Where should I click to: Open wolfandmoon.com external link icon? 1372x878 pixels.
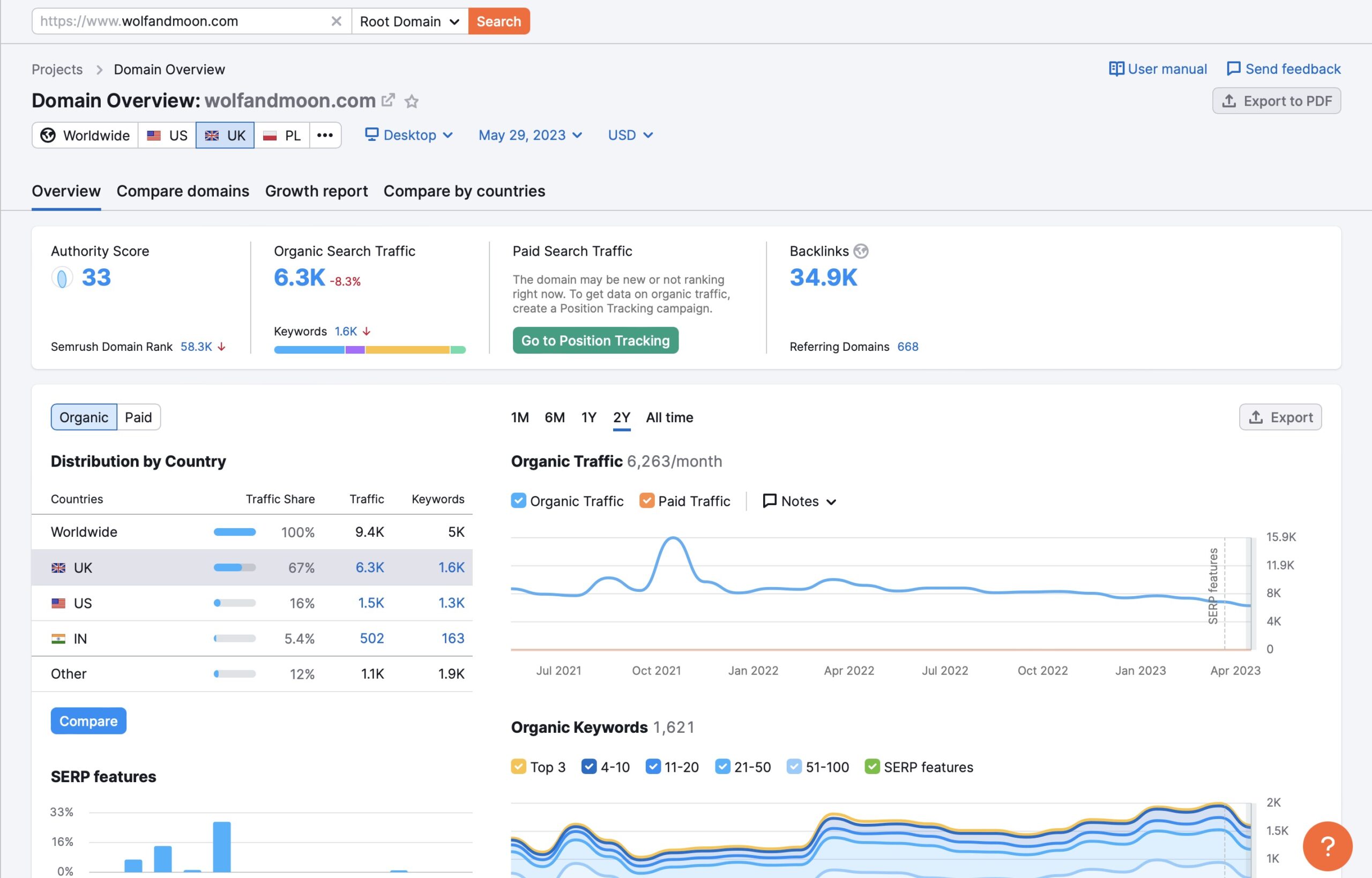[388, 100]
